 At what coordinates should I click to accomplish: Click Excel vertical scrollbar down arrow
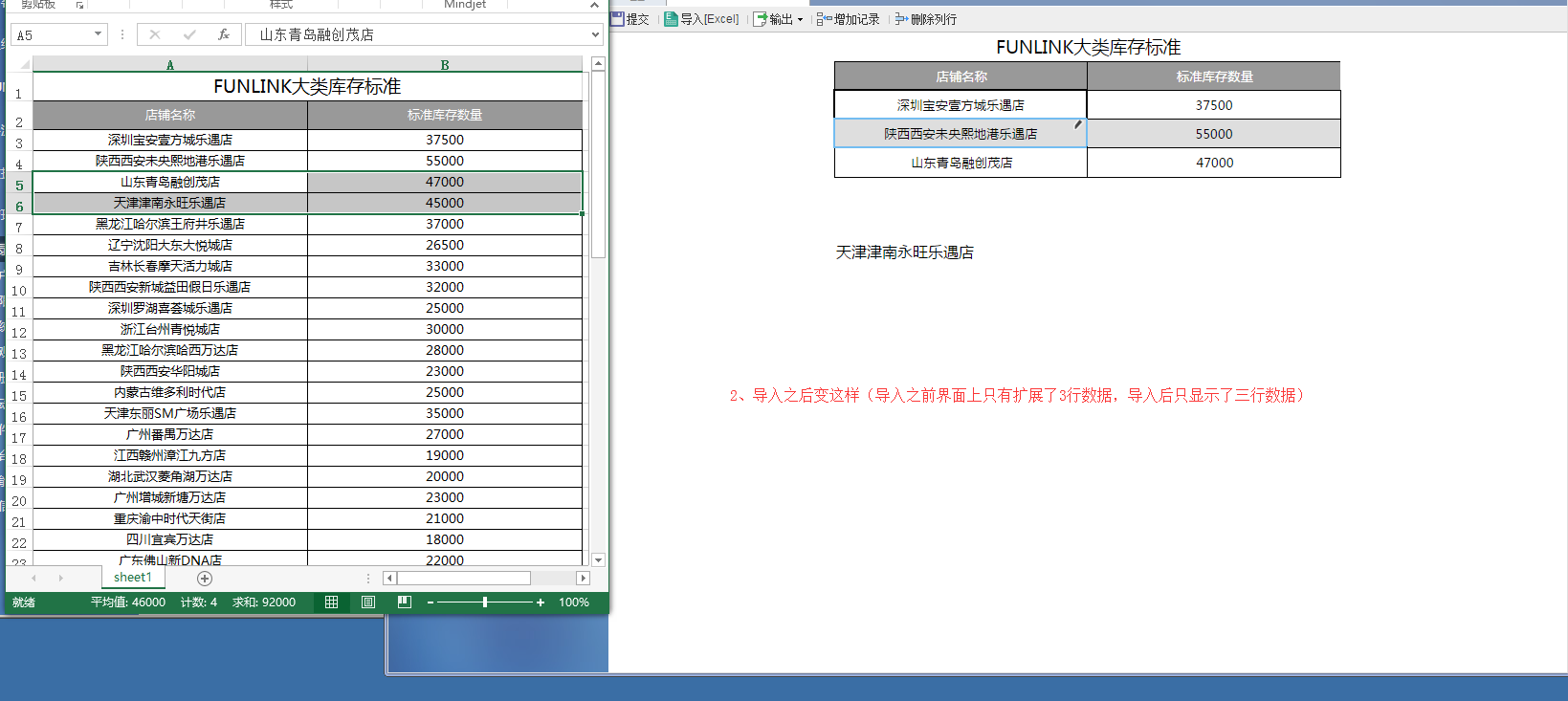point(598,559)
